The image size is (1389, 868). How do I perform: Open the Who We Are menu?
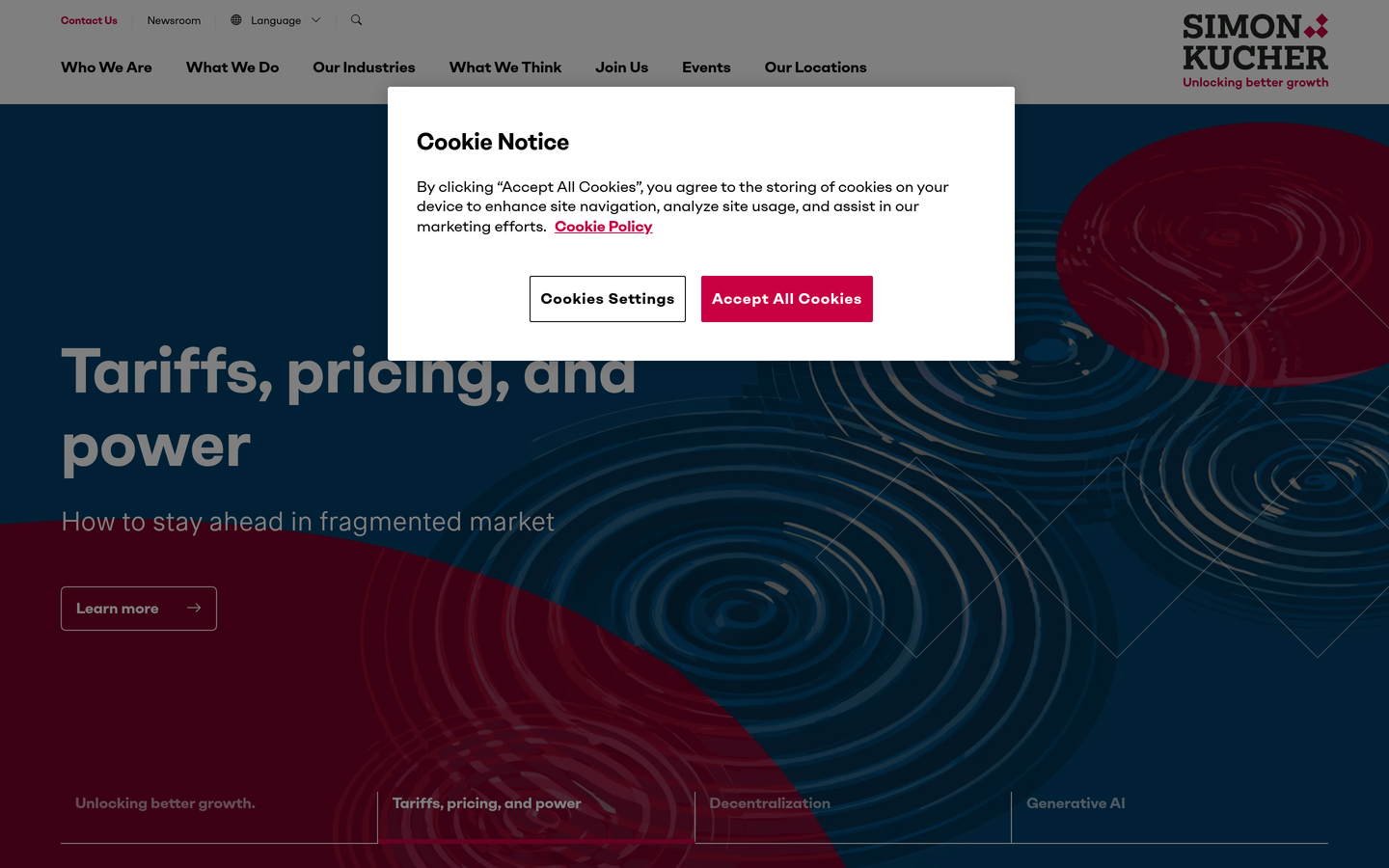point(106,68)
